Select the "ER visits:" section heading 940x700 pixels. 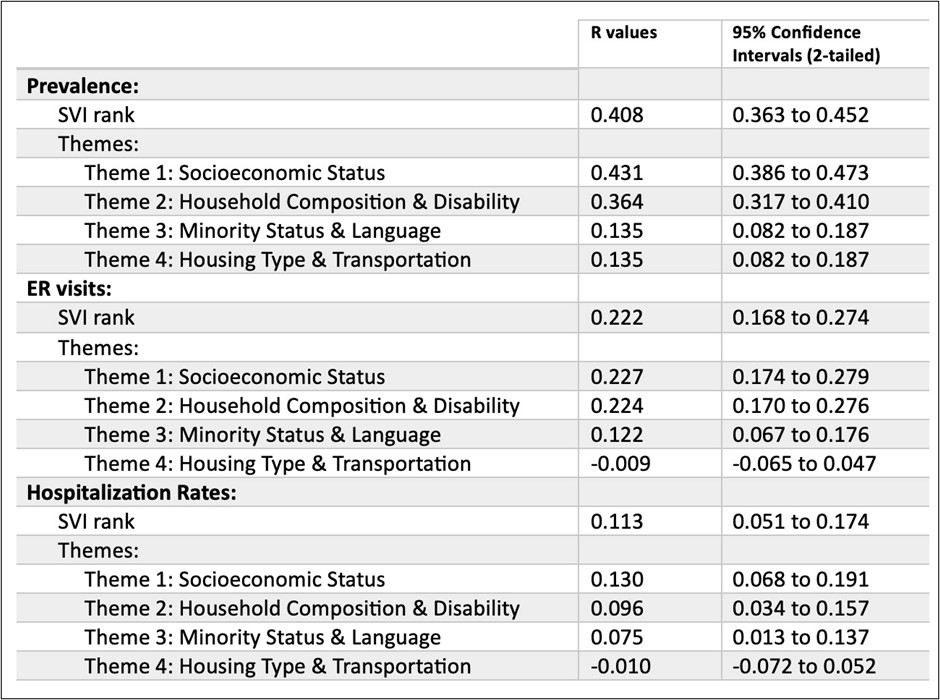[68, 290]
